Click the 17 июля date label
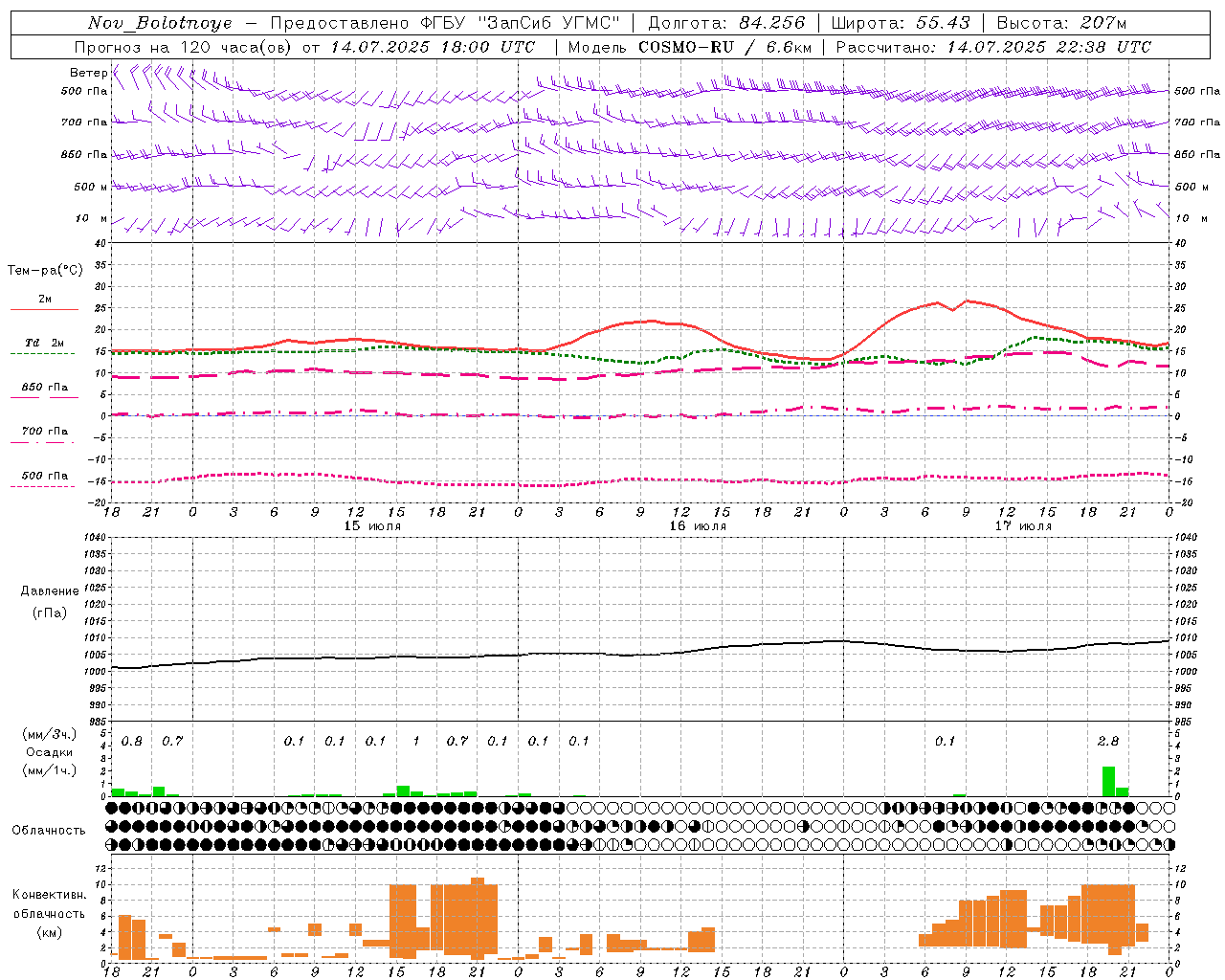 tap(1023, 526)
